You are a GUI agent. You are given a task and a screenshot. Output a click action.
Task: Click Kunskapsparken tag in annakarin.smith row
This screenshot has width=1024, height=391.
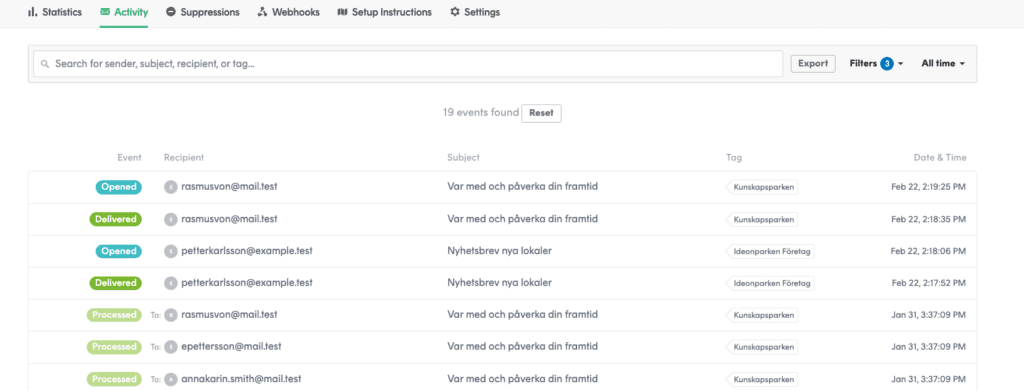point(762,379)
